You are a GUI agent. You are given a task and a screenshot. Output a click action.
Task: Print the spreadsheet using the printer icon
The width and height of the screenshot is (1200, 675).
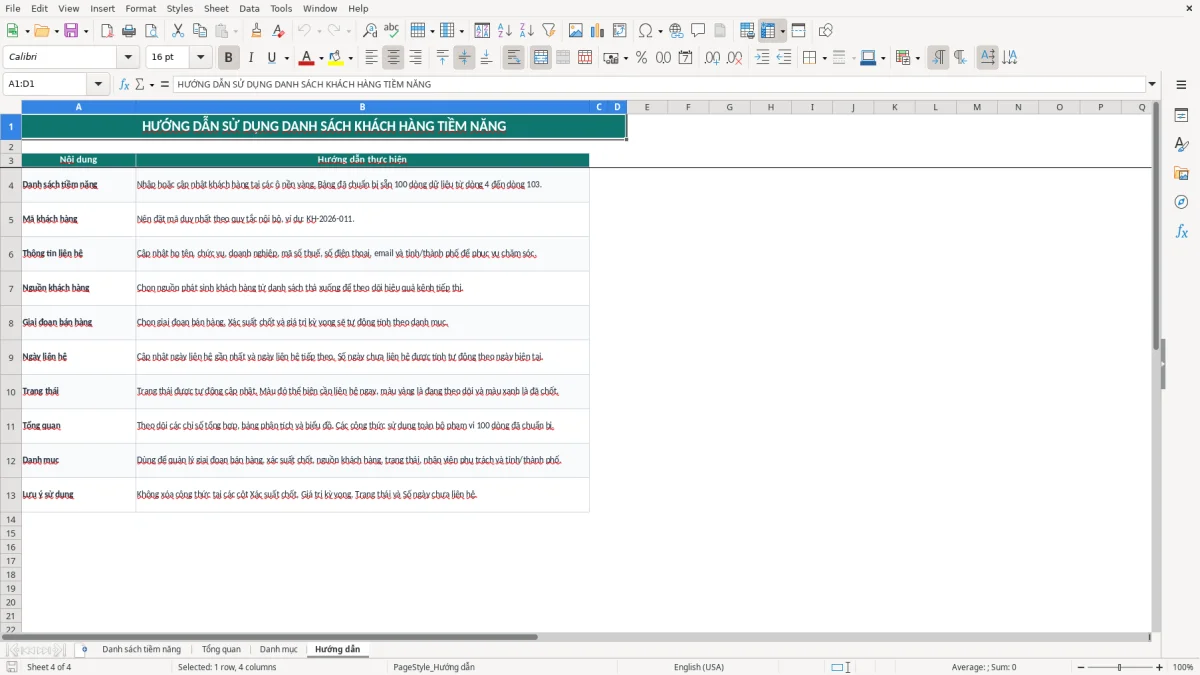[129, 31]
